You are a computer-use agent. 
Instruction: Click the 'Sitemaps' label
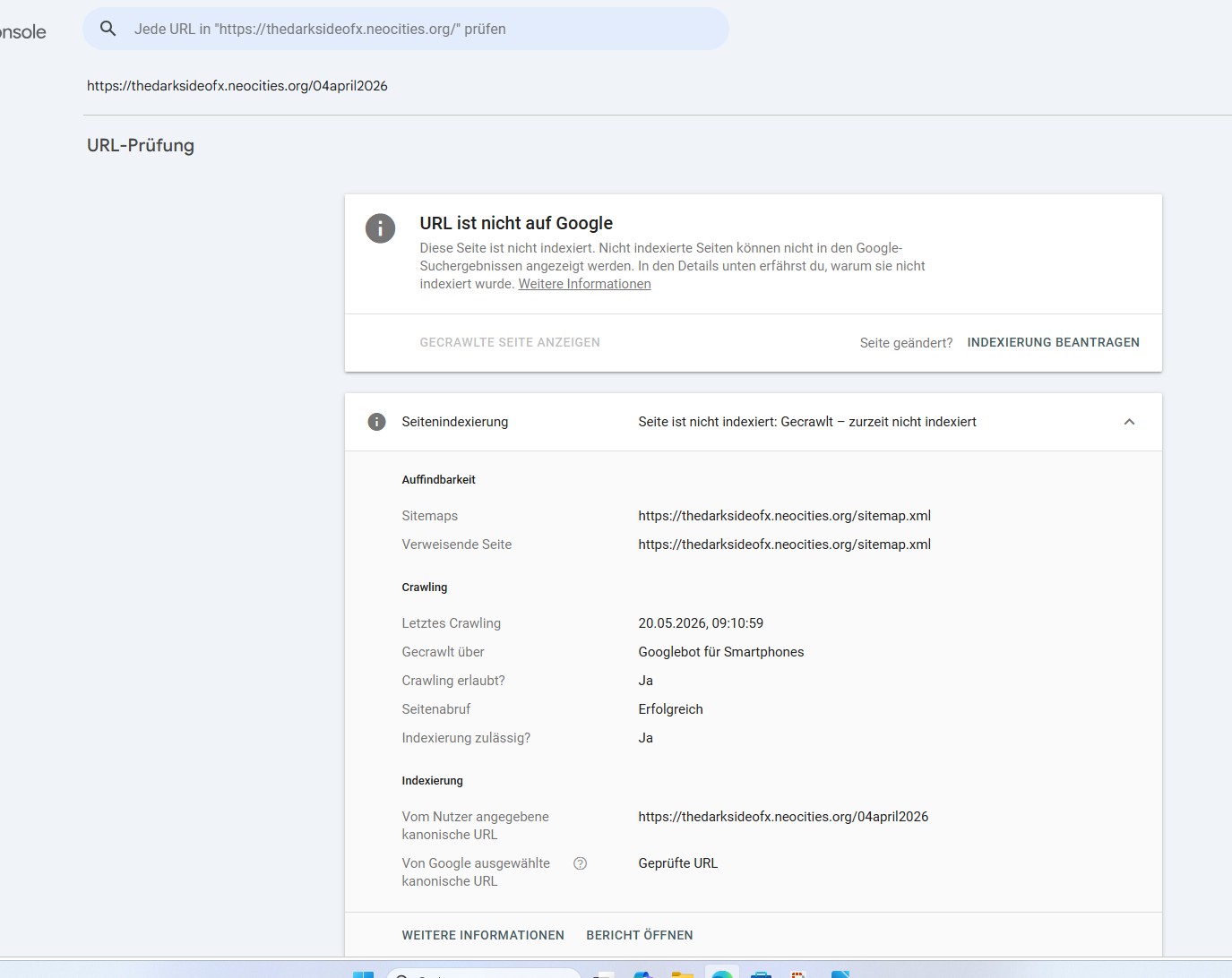(429, 516)
